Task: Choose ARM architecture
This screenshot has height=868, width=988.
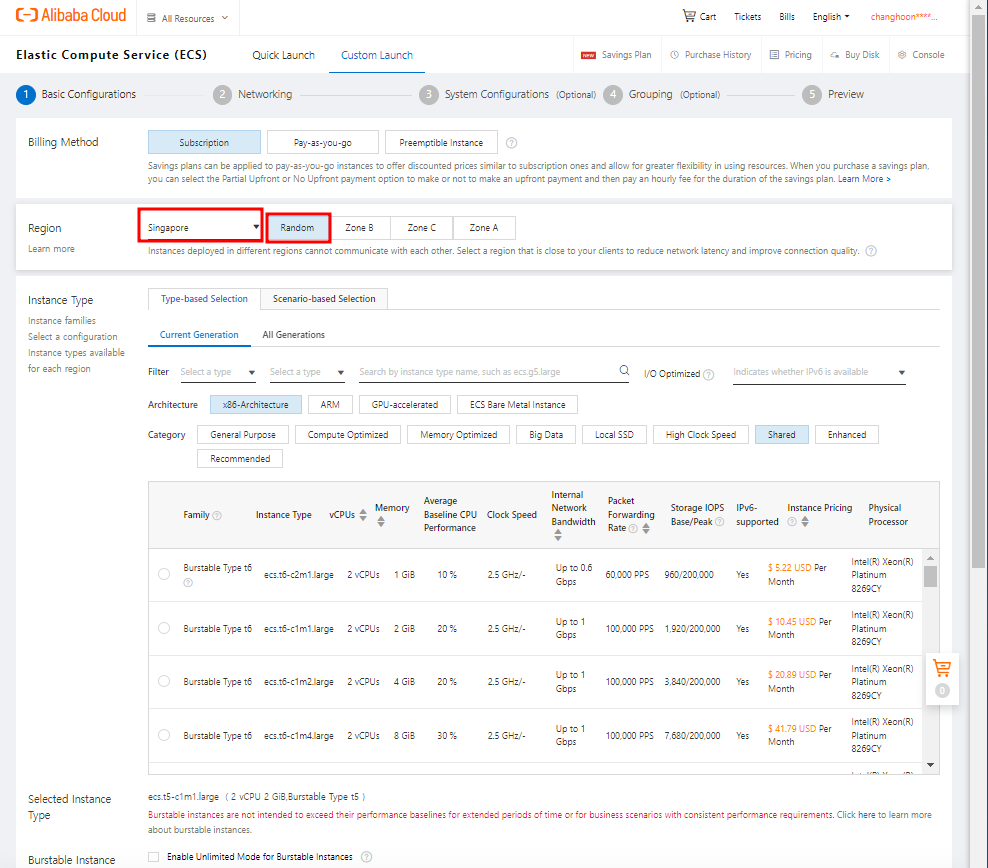Action: click(x=330, y=404)
